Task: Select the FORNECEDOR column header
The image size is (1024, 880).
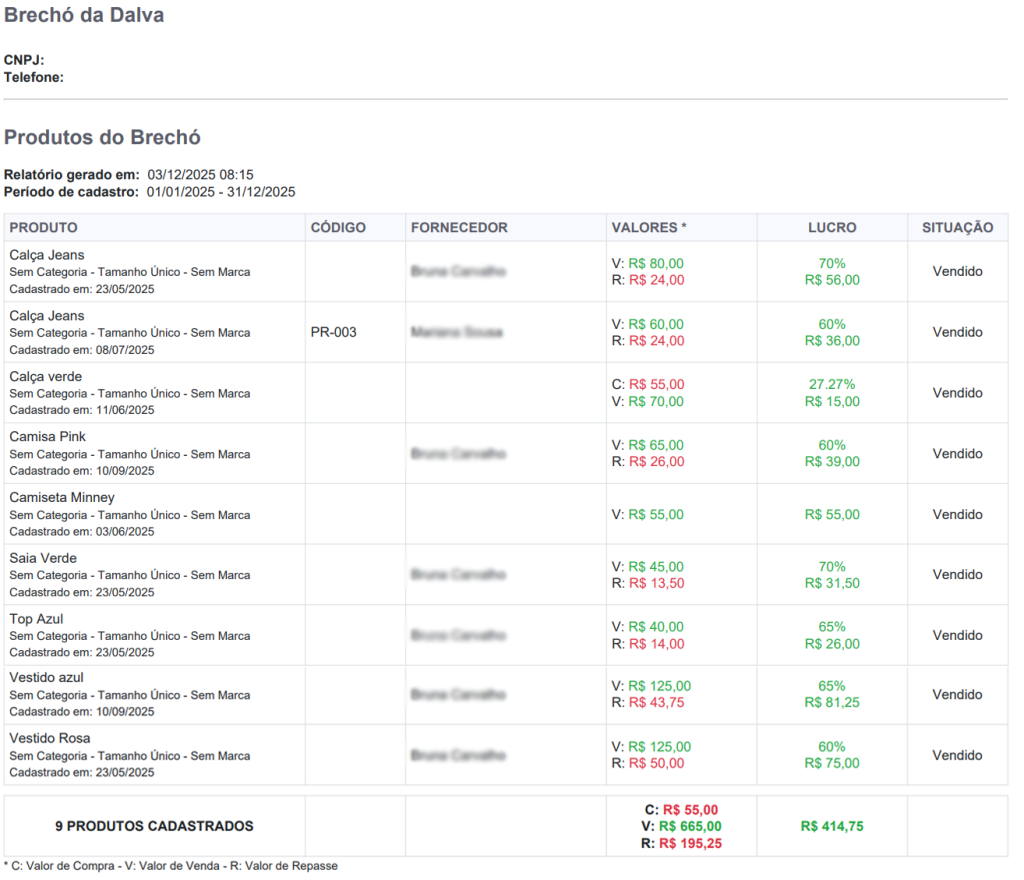Action: tap(459, 228)
